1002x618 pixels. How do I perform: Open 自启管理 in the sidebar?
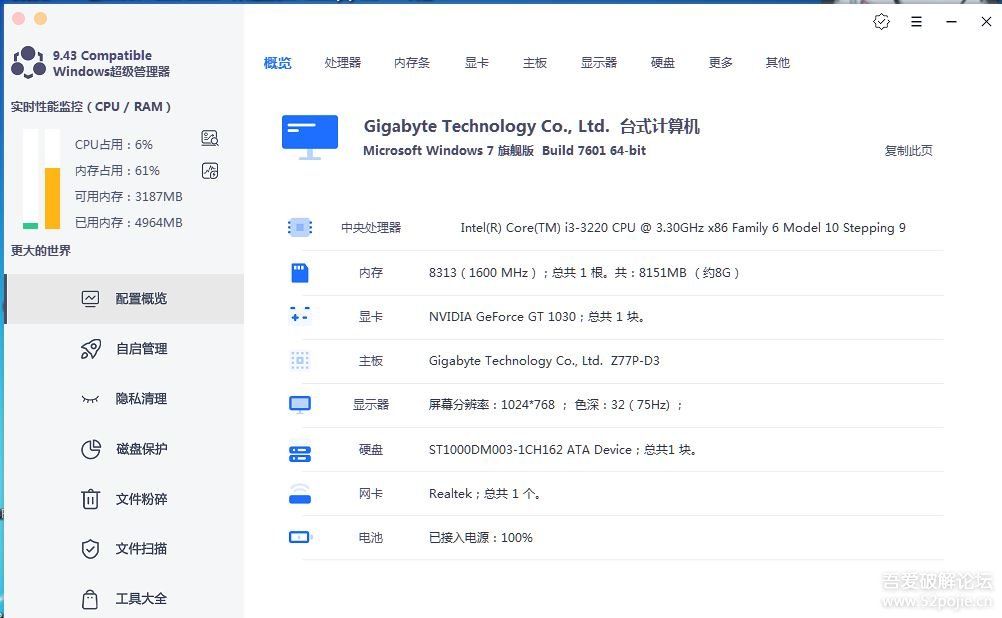tap(124, 349)
